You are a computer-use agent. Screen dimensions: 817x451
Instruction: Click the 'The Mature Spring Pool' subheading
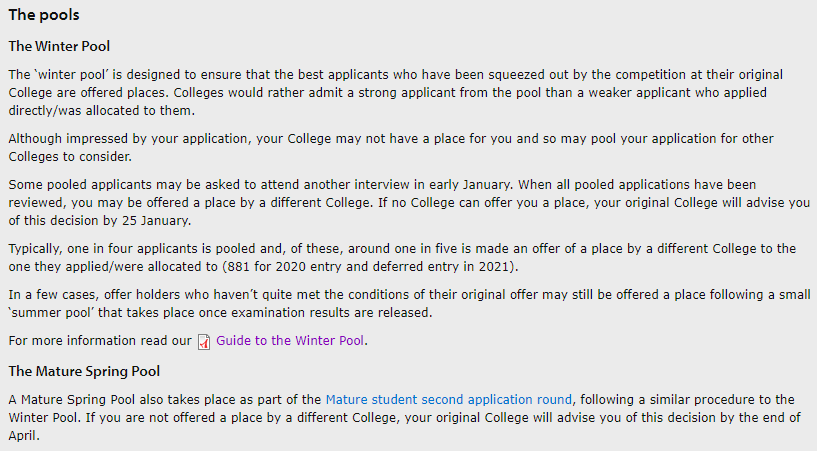click(84, 371)
